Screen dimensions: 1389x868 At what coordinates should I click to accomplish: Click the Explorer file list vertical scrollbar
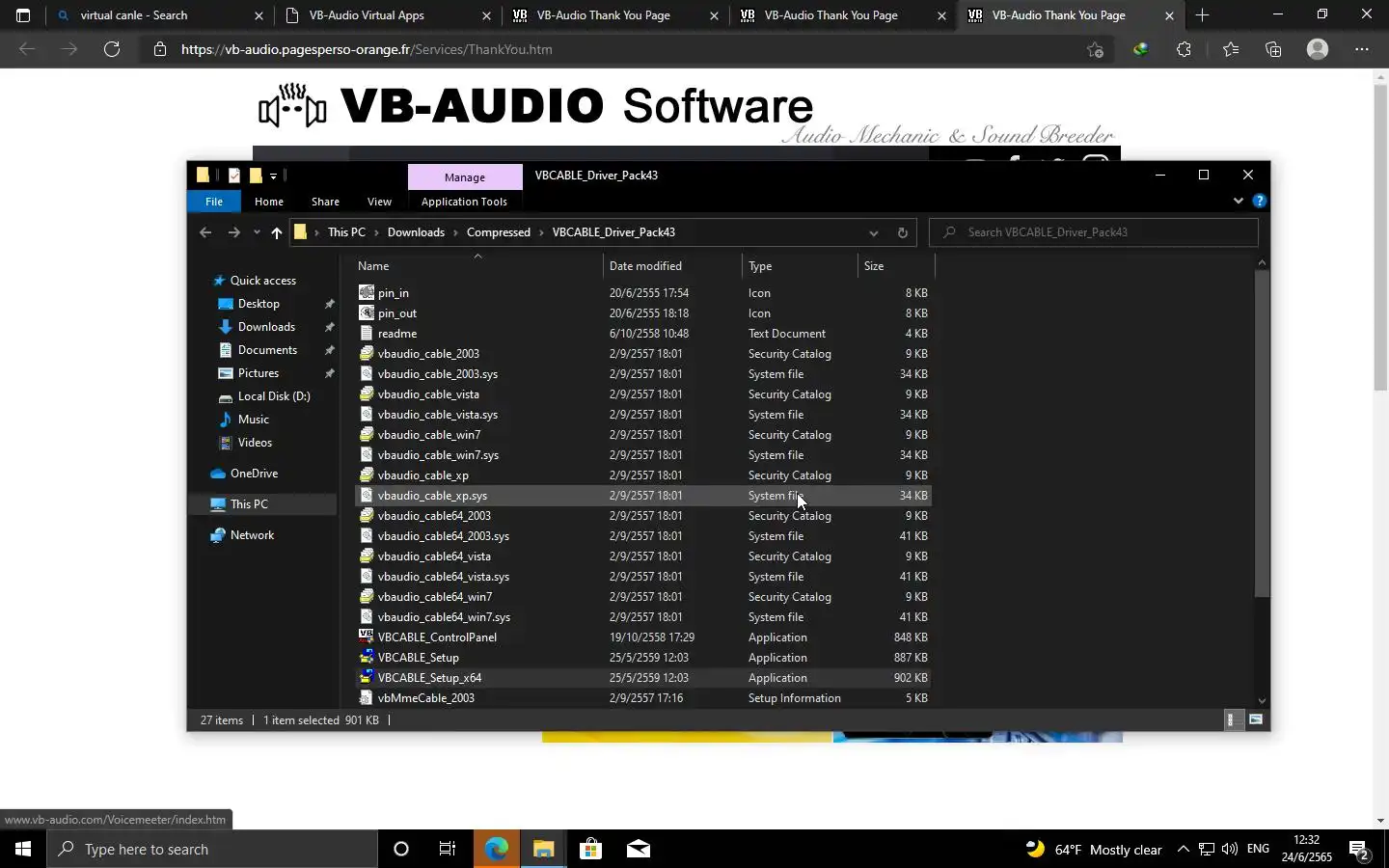click(x=1262, y=432)
